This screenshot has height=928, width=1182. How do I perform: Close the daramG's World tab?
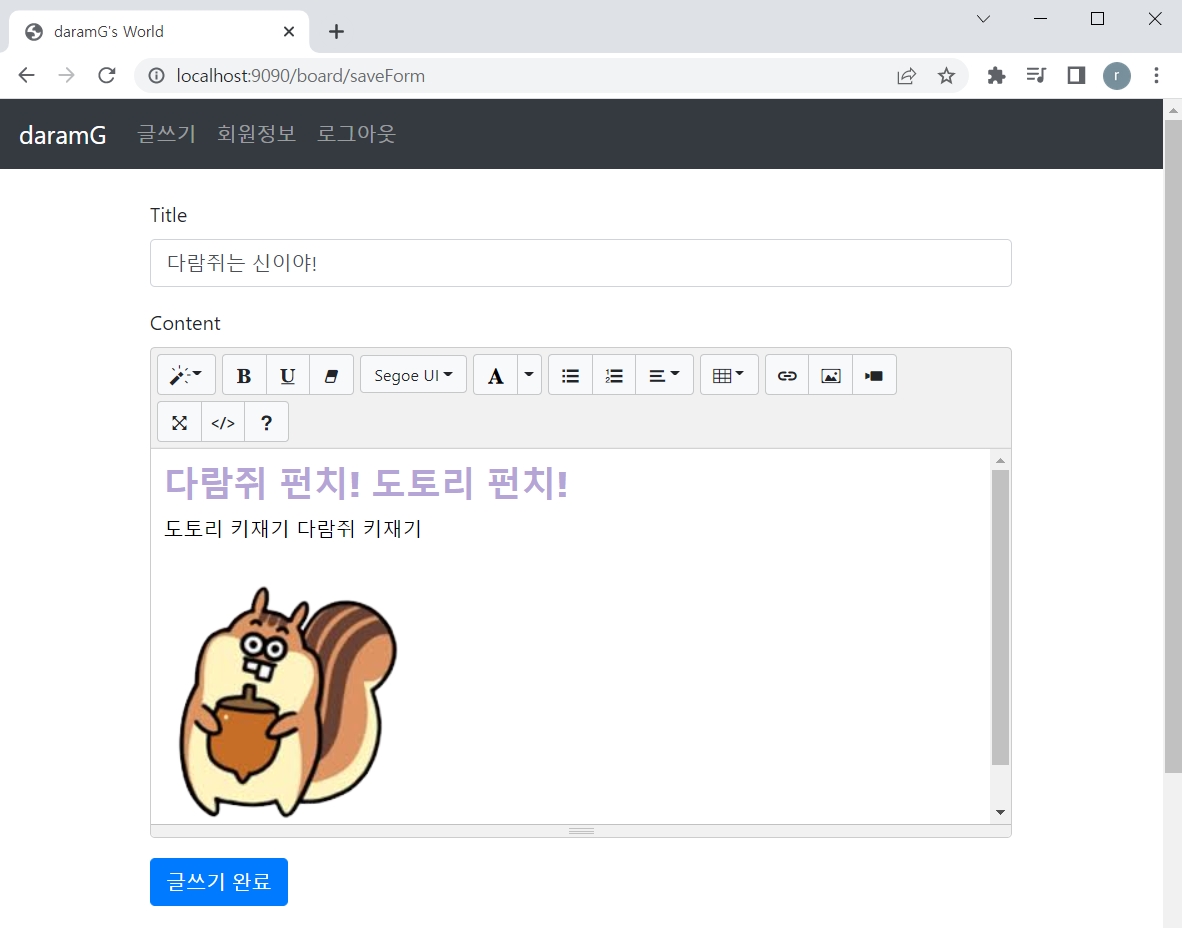click(289, 32)
